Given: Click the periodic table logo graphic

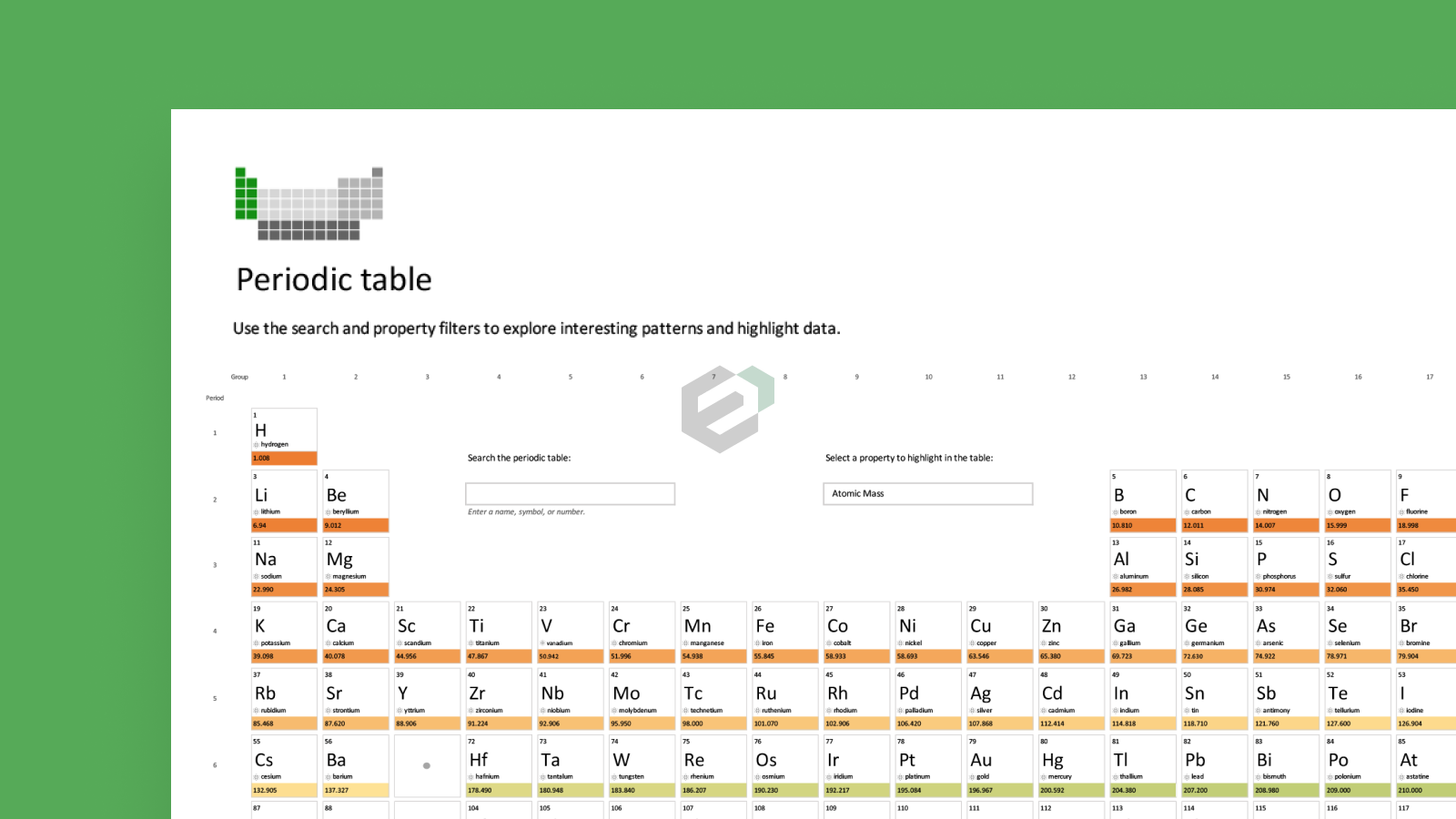Looking at the screenshot, I should [x=308, y=204].
